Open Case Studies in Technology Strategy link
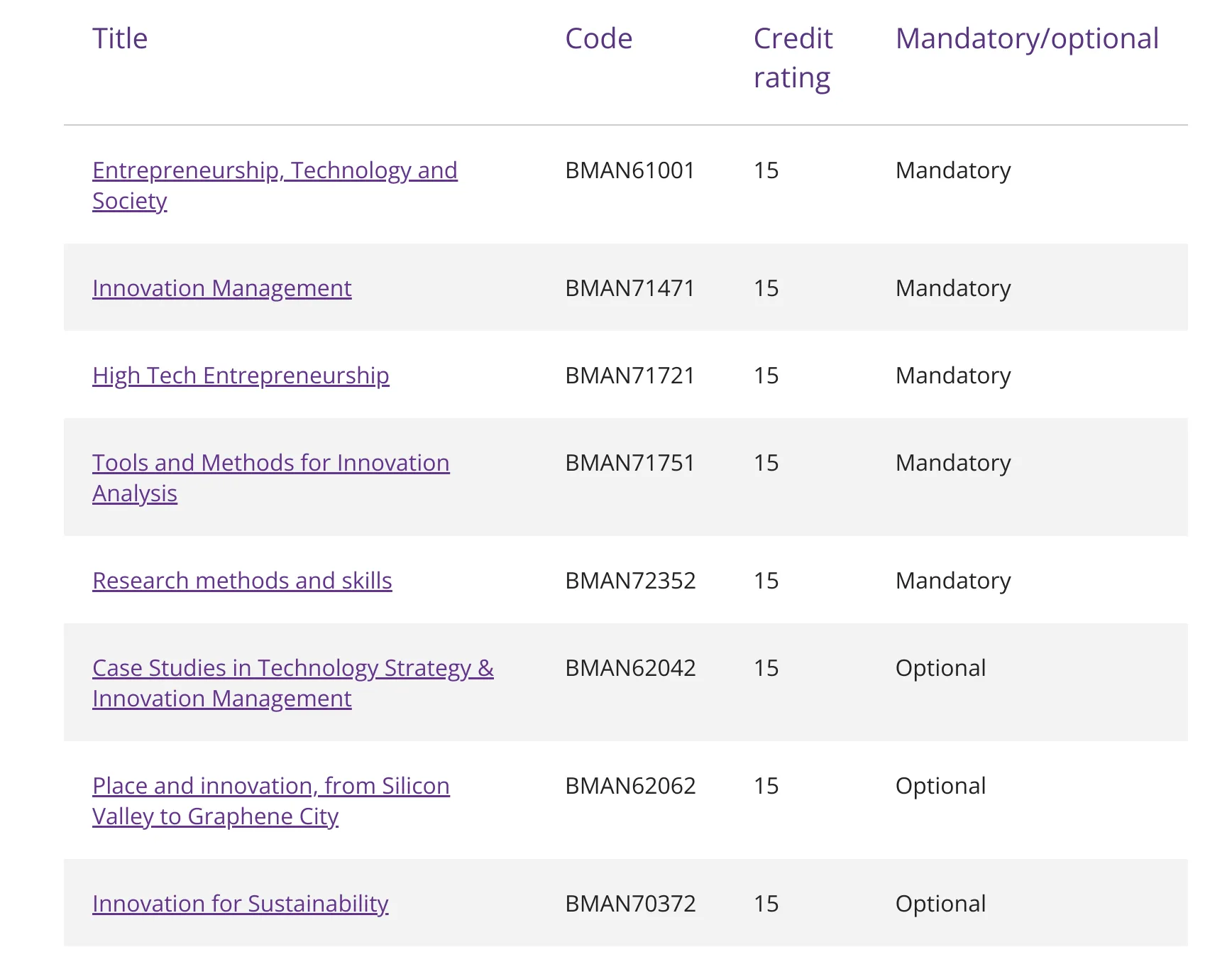Viewport: 1232px width, 957px height. (x=292, y=668)
